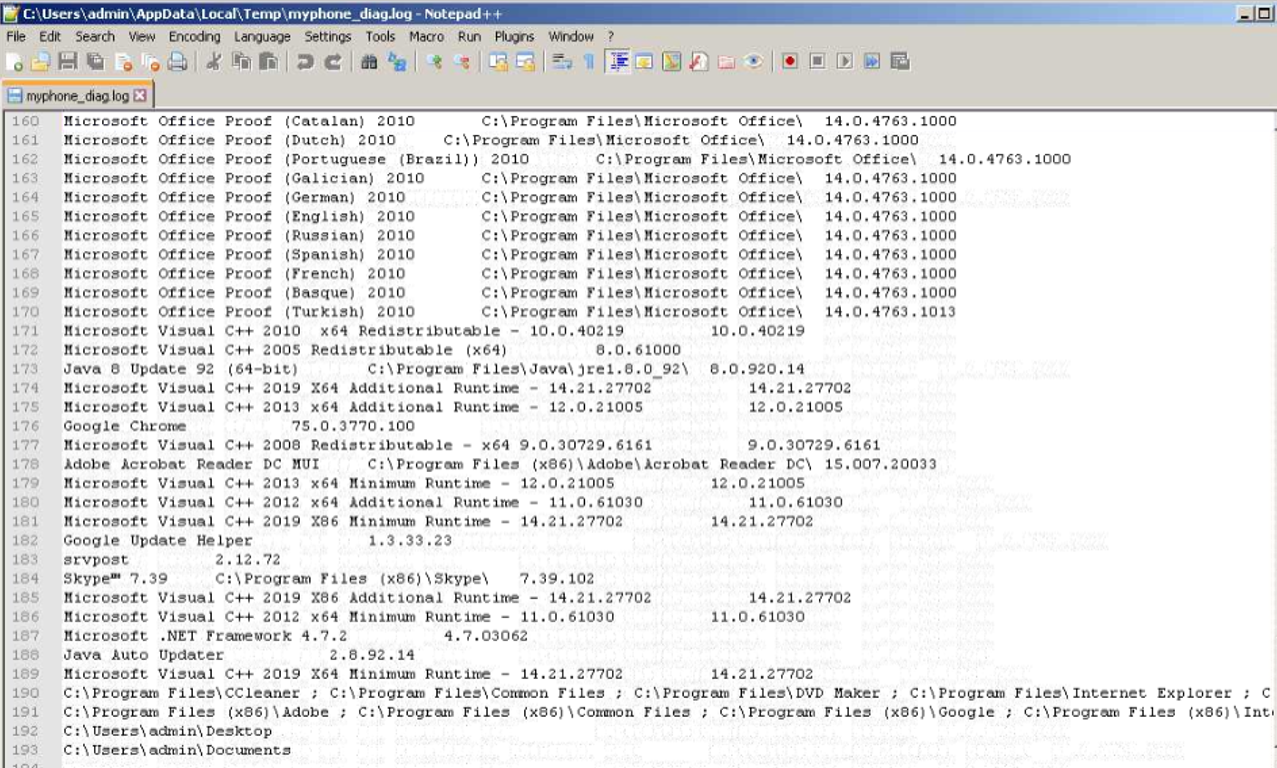
Task: Click '14.0.4763.1013' on the Turkish line
Action: (890, 312)
